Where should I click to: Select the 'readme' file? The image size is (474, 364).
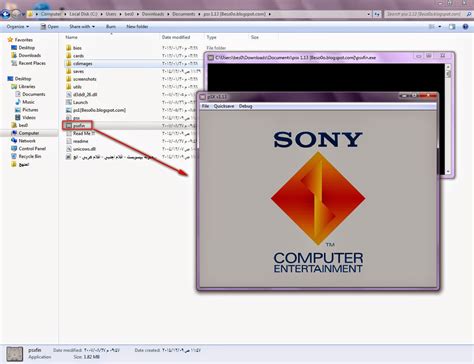tap(77, 141)
